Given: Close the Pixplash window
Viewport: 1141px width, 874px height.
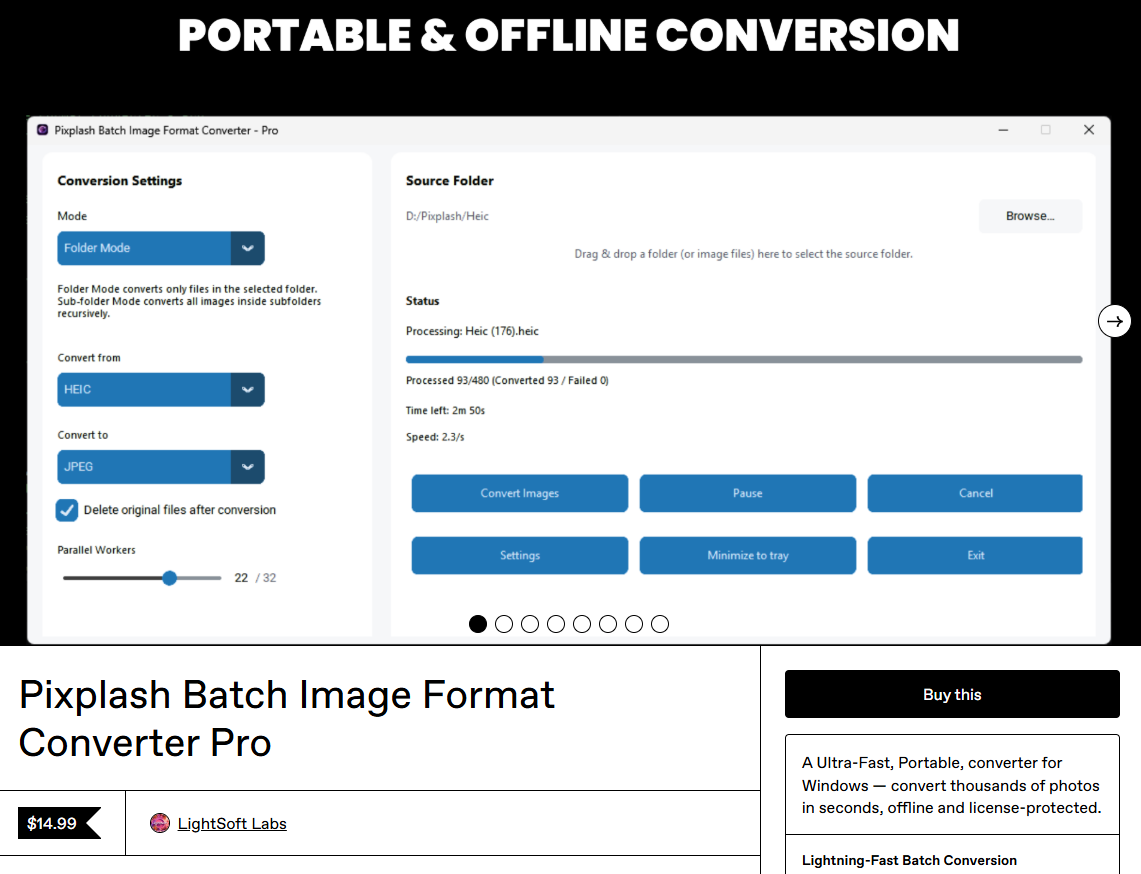Looking at the screenshot, I should coord(1089,130).
